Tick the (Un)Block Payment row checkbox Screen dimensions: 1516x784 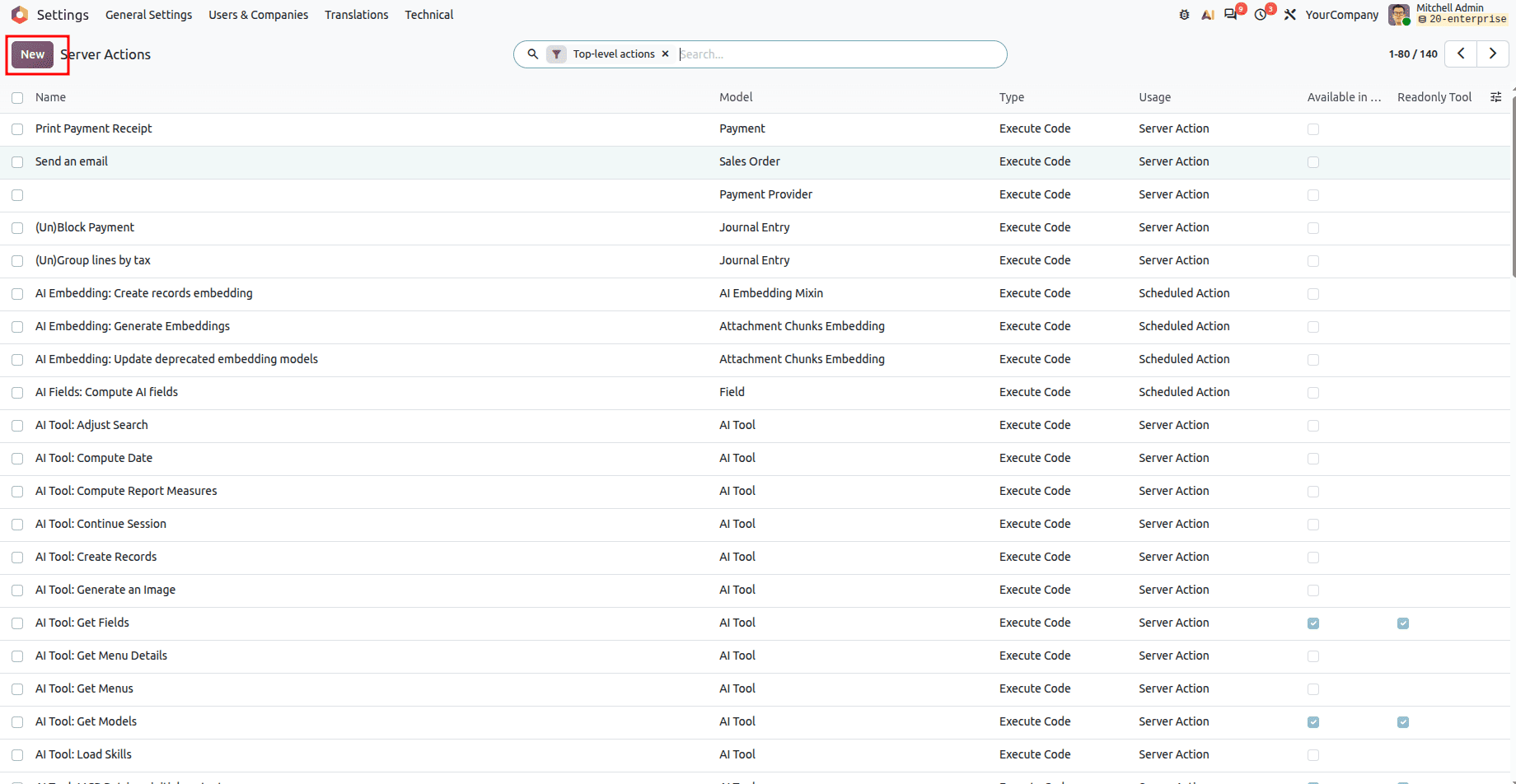click(x=17, y=228)
